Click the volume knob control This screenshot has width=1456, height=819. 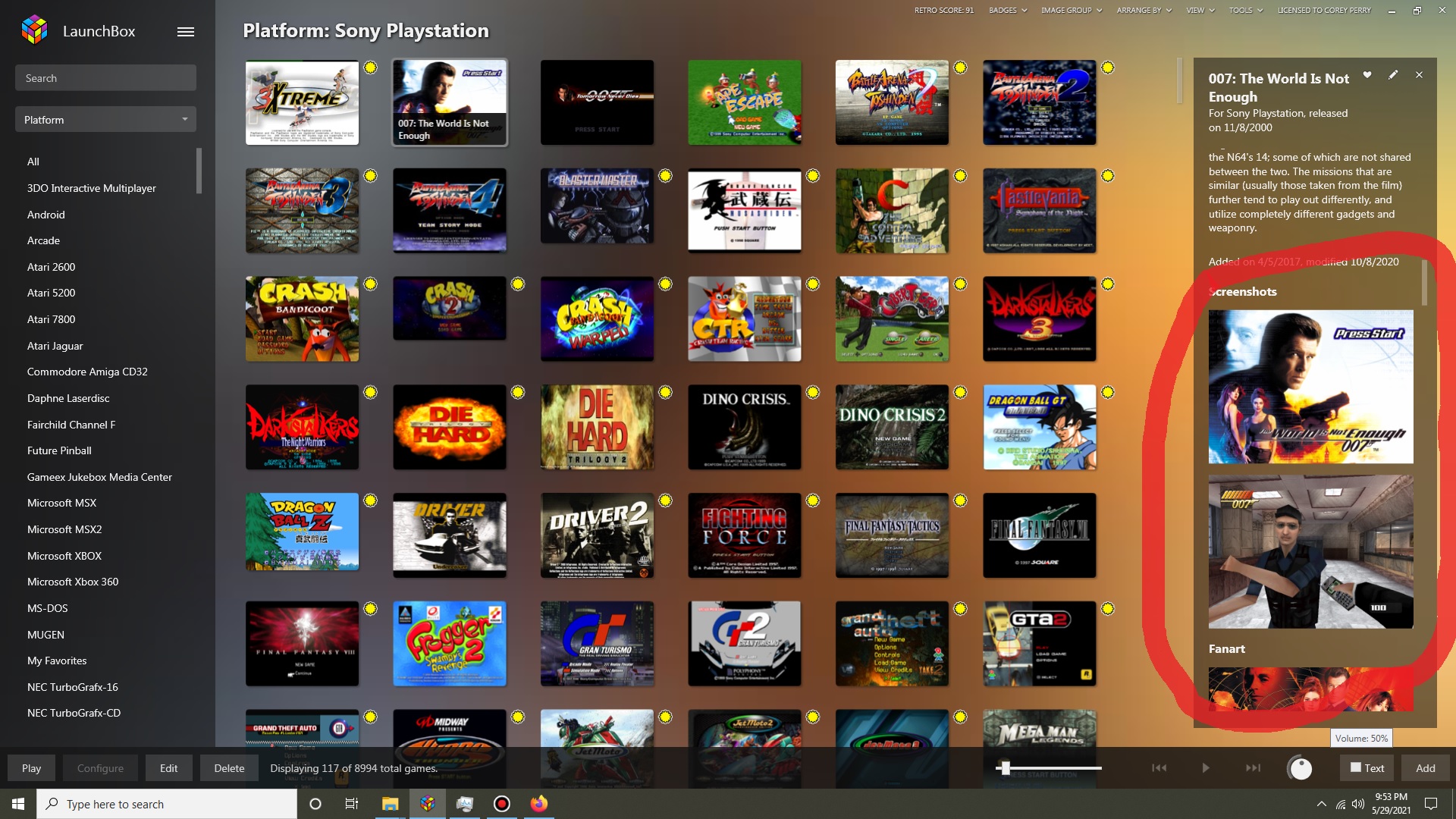pos(1301,768)
